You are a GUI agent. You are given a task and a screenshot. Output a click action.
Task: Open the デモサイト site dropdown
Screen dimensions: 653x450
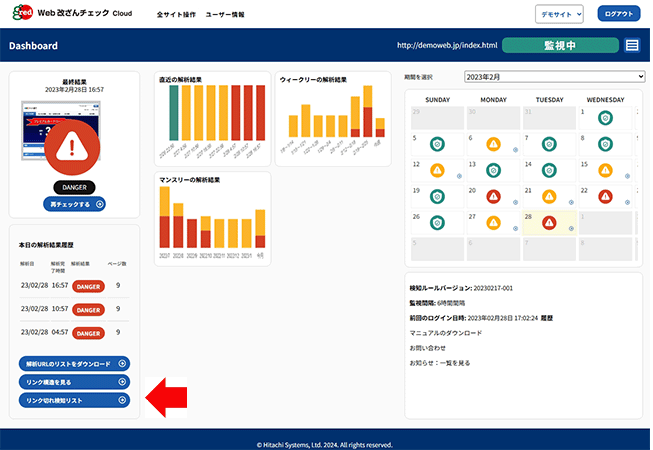(x=558, y=16)
